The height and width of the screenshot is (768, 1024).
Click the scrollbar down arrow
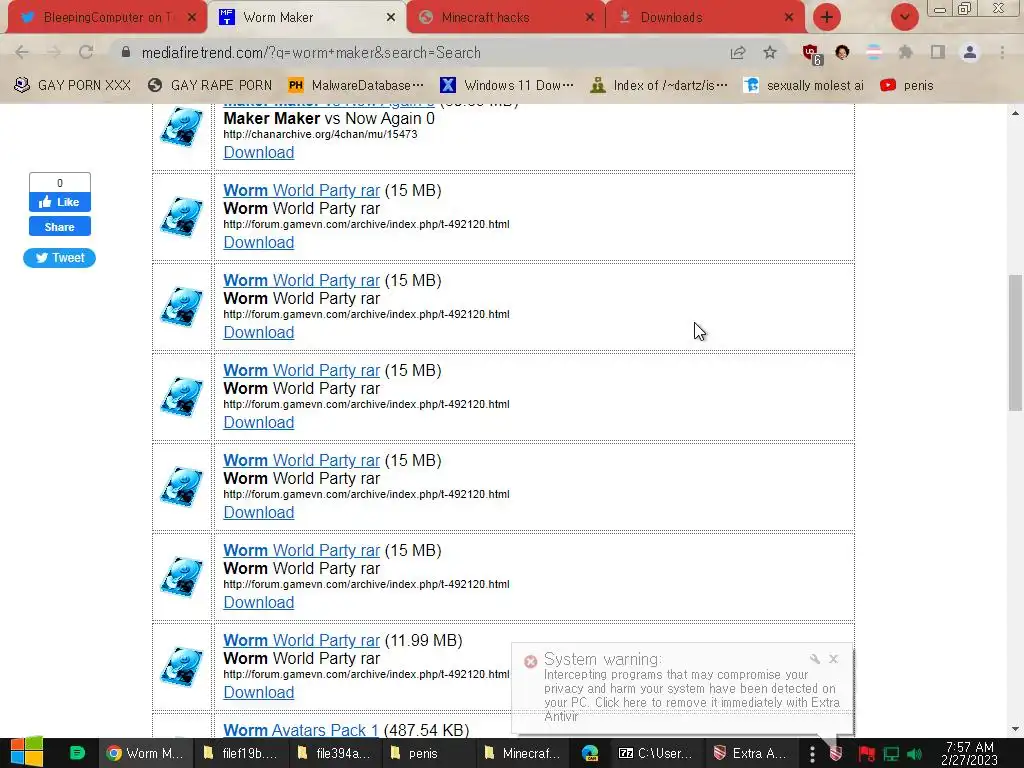[x=1015, y=729]
